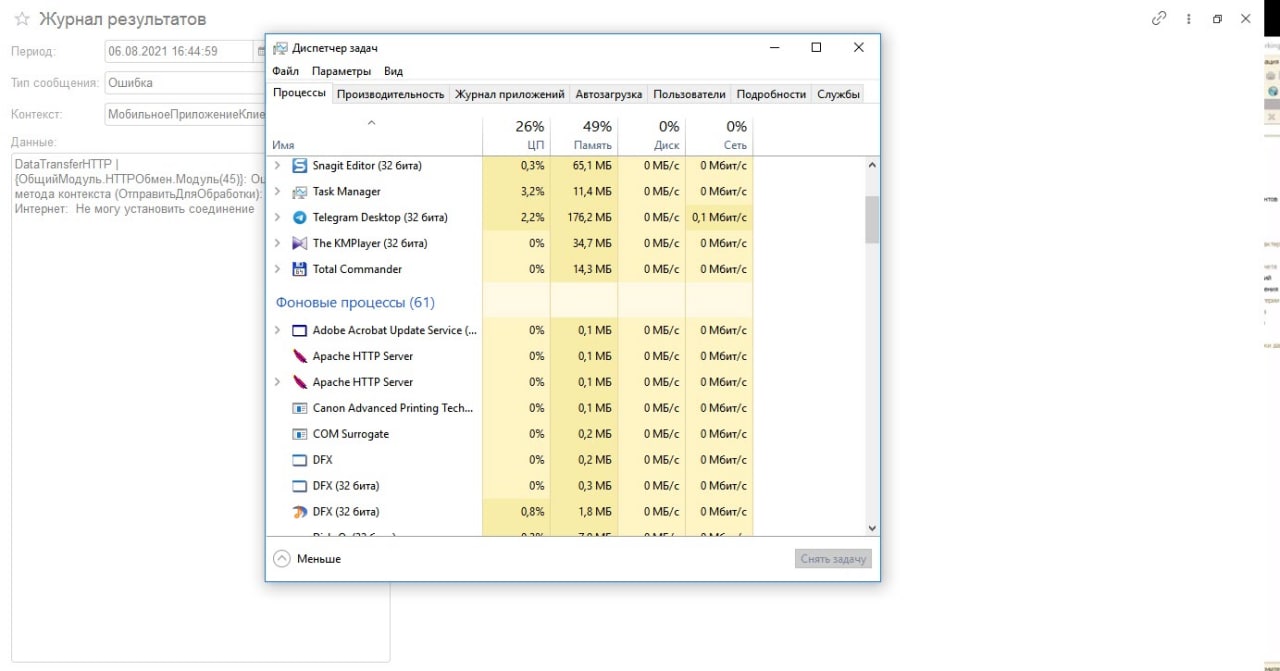Expand The KMPlayer process group
This screenshot has height=671, width=1280.
[277, 243]
